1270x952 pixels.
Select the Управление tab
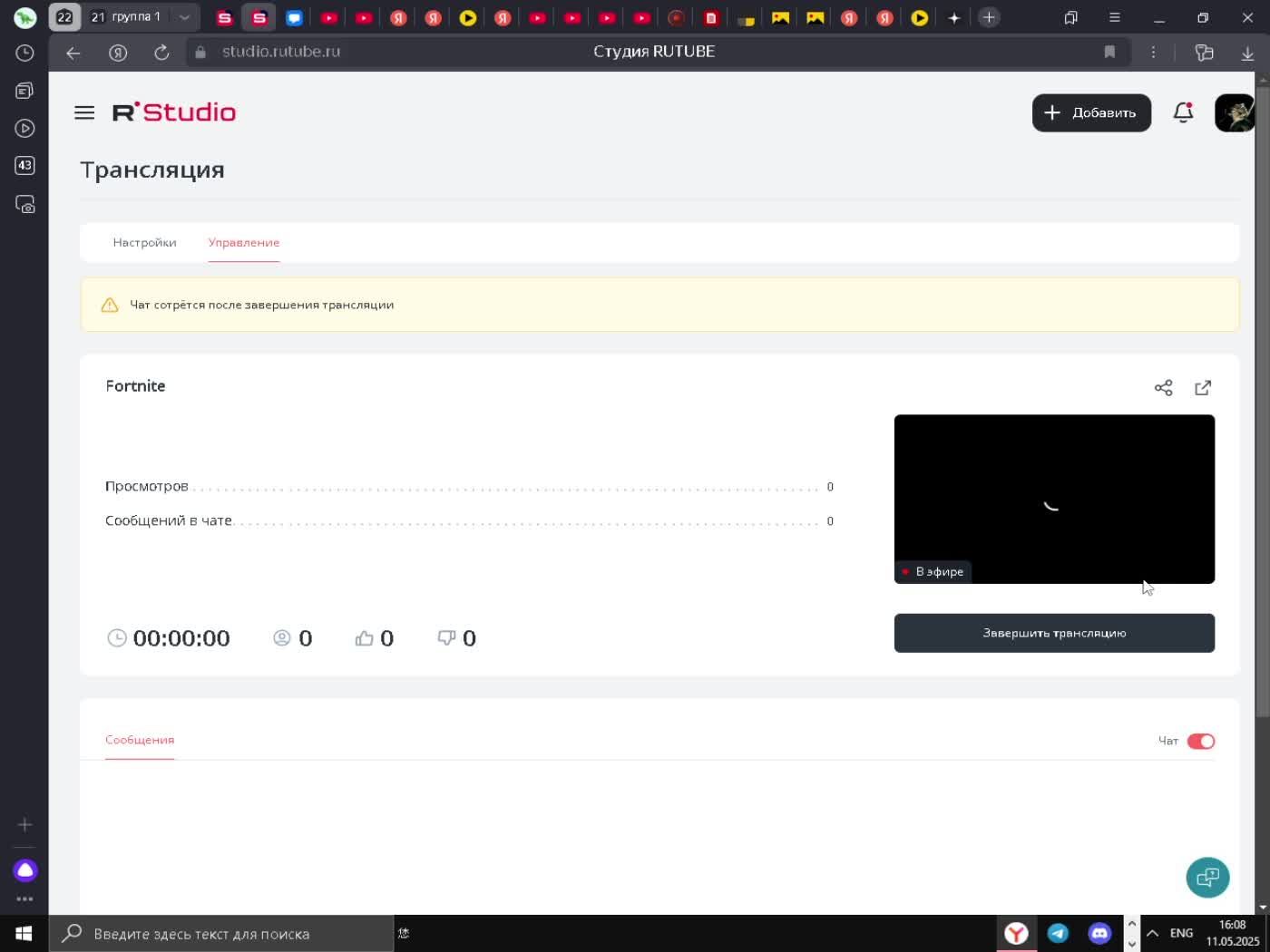pyautogui.click(x=244, y=242)
